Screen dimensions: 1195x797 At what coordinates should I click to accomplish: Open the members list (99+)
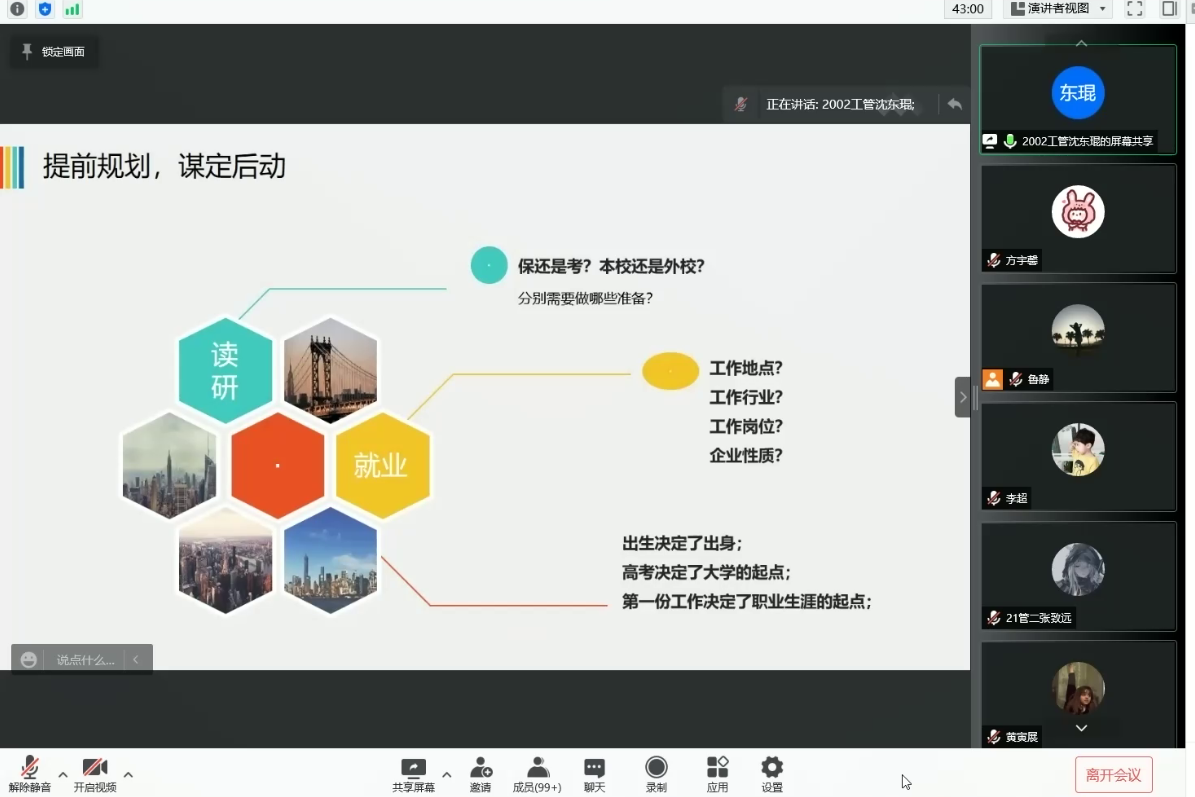click(x=537, y=768)
